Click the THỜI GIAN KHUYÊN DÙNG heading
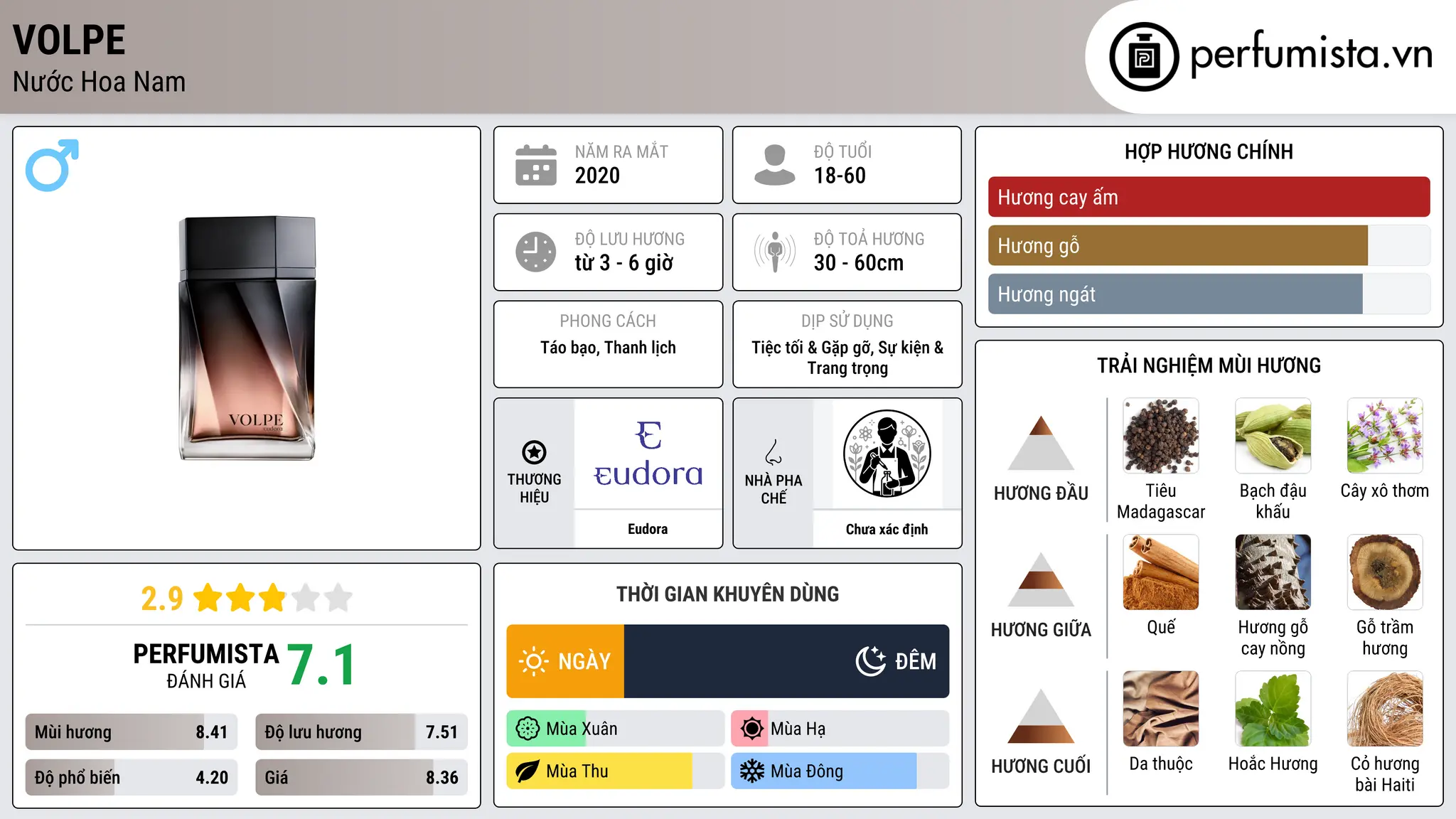This screenshot has width=1456, height=819. (727, 594)
